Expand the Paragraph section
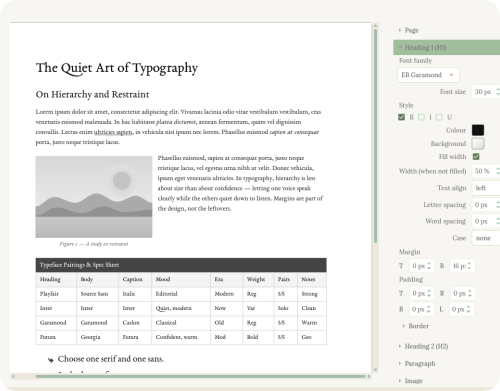Screen dimensions: 500x391 pyautogui.click(x=417, y=363)
